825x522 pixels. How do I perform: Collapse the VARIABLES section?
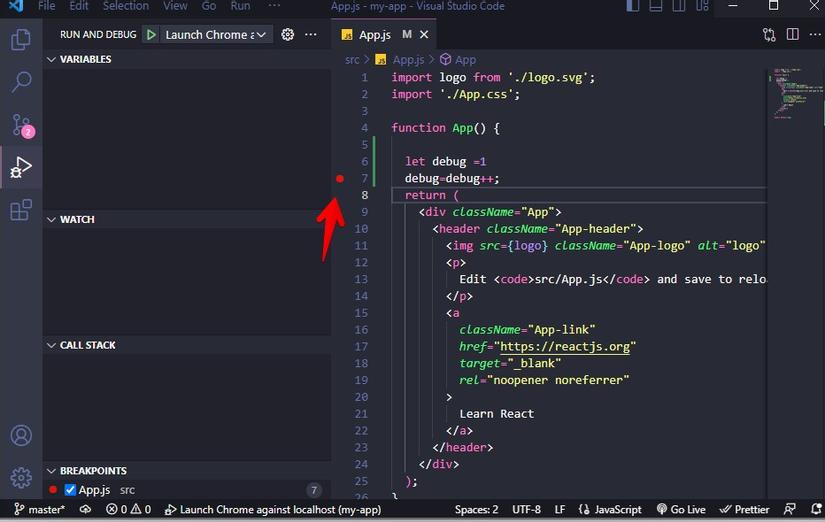click(x=85, y=59)
